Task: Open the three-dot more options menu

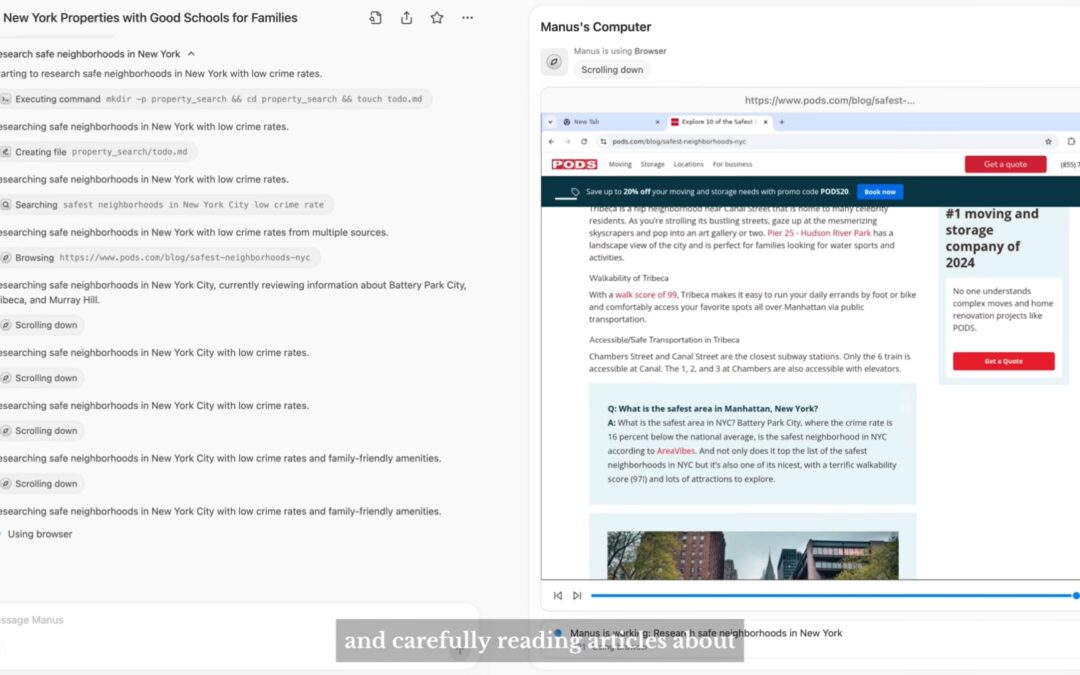Action: coord(468,18)
